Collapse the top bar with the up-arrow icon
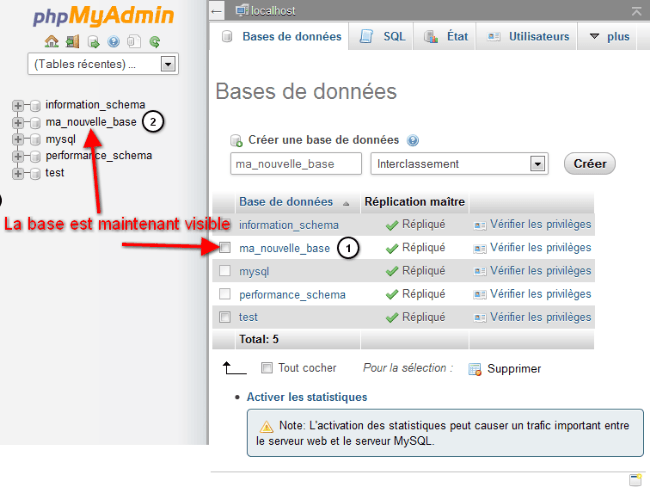This screenshot has width=650, height=499. point(636,11)
